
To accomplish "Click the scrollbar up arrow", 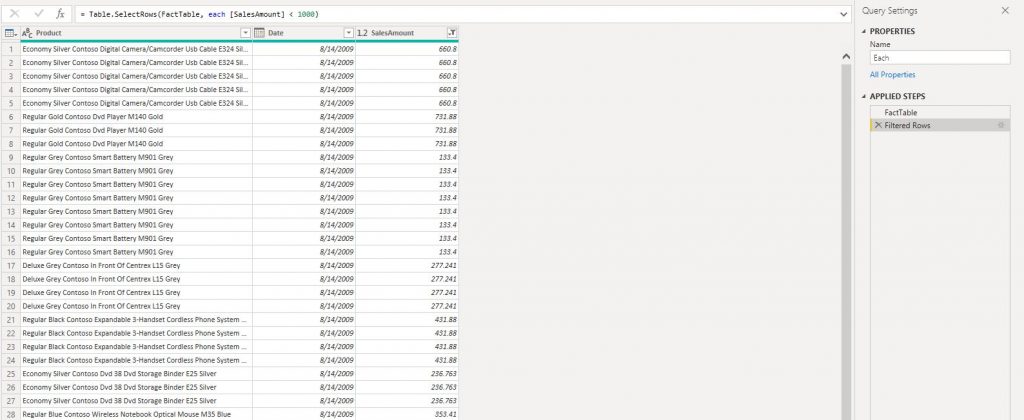I will (x=846, y=57).
